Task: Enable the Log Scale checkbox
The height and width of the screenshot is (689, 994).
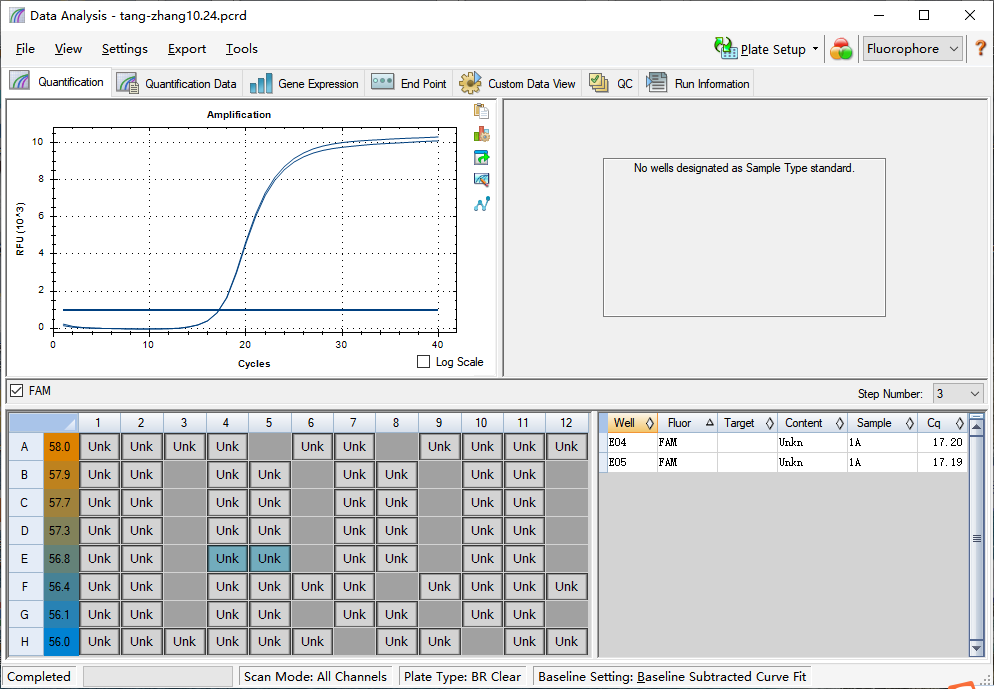Action: coord(423,361)
